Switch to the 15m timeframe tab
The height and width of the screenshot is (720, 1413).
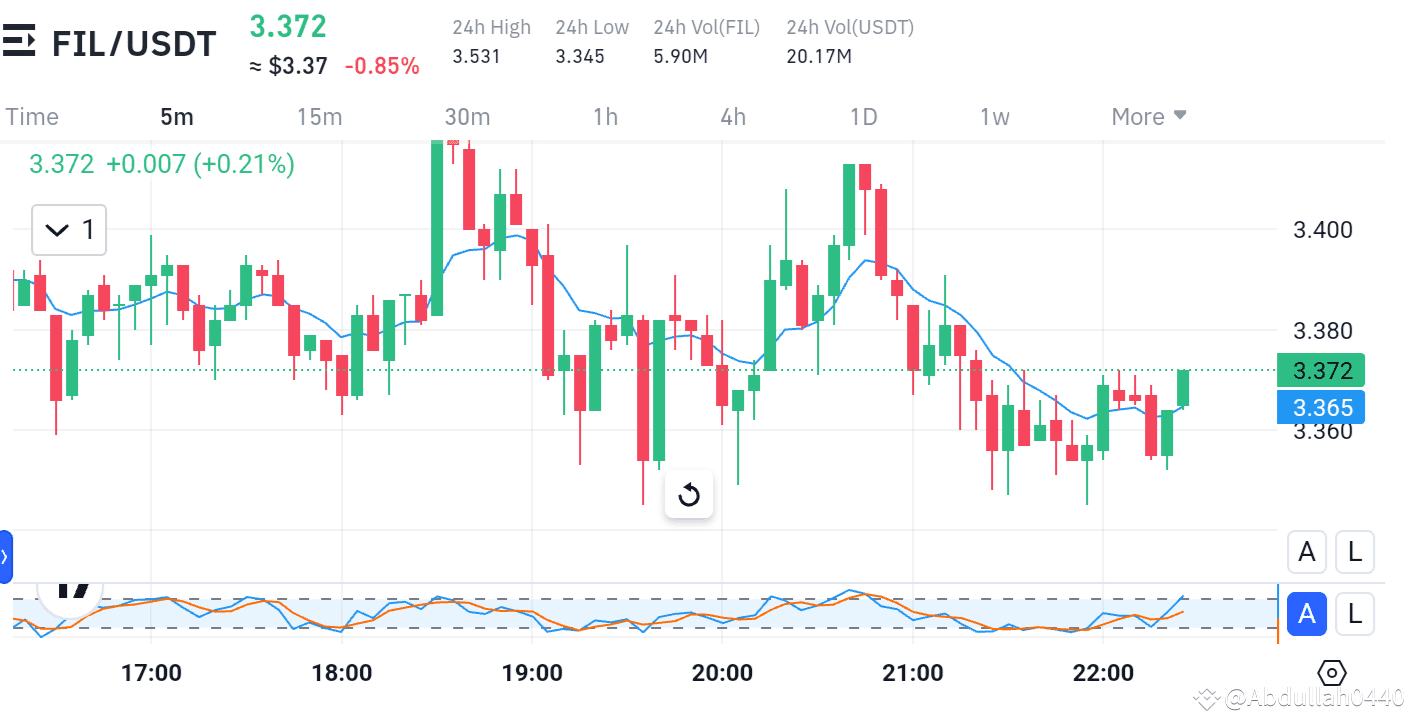tap(319, 116)
